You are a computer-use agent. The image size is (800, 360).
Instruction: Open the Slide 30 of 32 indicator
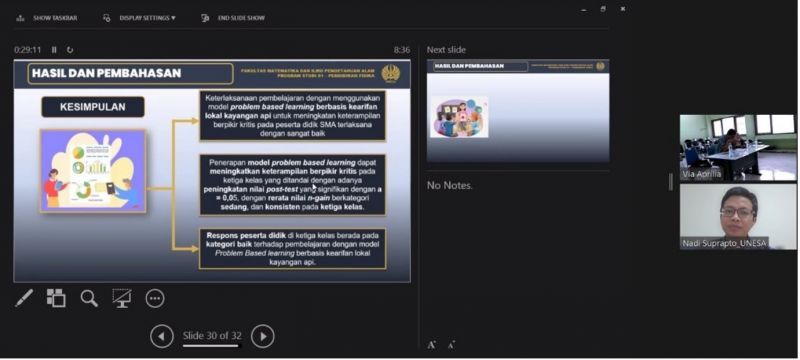tap(212, 337)
